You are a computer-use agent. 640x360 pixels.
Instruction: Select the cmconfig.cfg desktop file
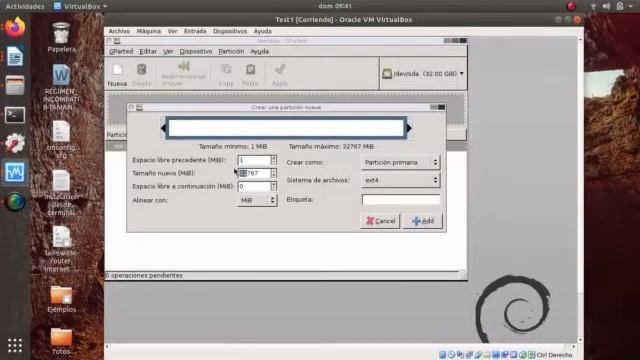pos(61,140)
